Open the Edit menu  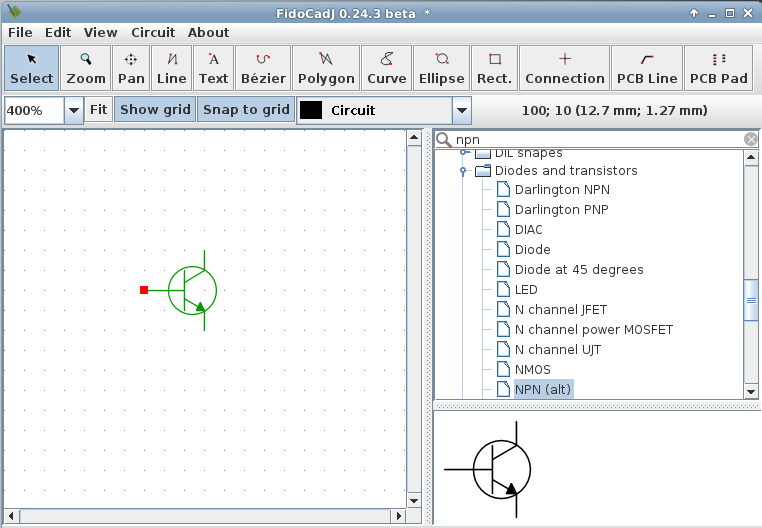[58, 32]
